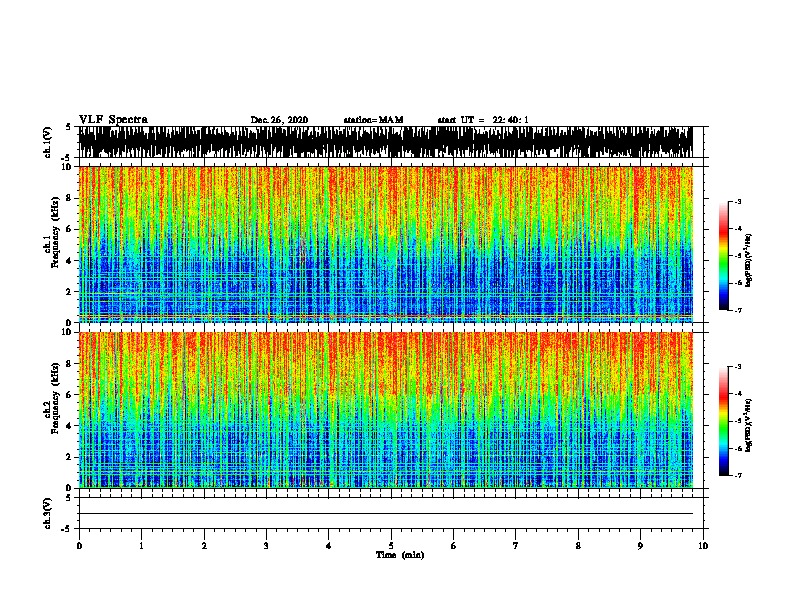Click ch.2 frequency tick label '4'
This screenshot has height=612, width=792.
pos(70,426)
